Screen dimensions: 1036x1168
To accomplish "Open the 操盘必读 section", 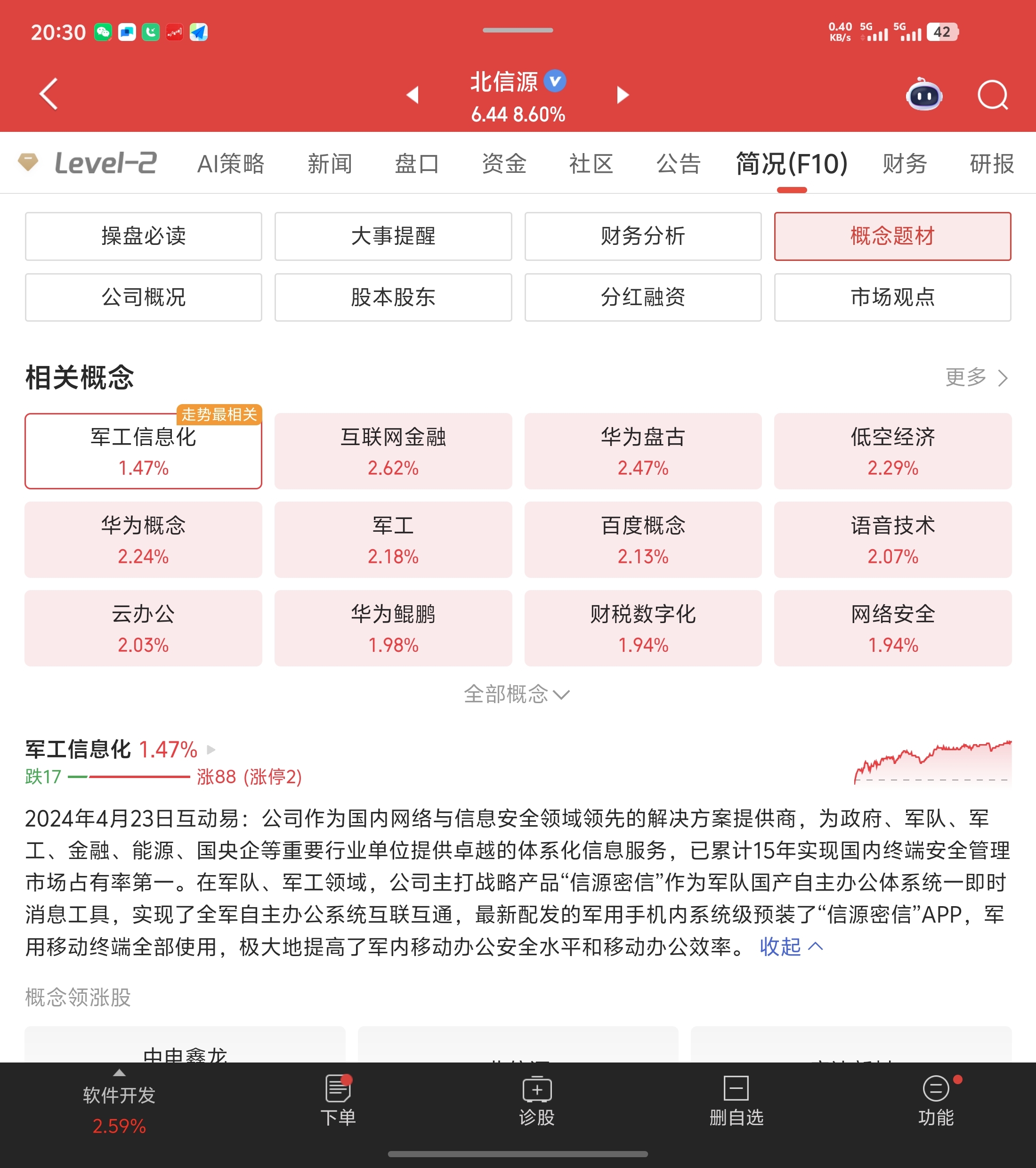I will [x=144, y=236].
